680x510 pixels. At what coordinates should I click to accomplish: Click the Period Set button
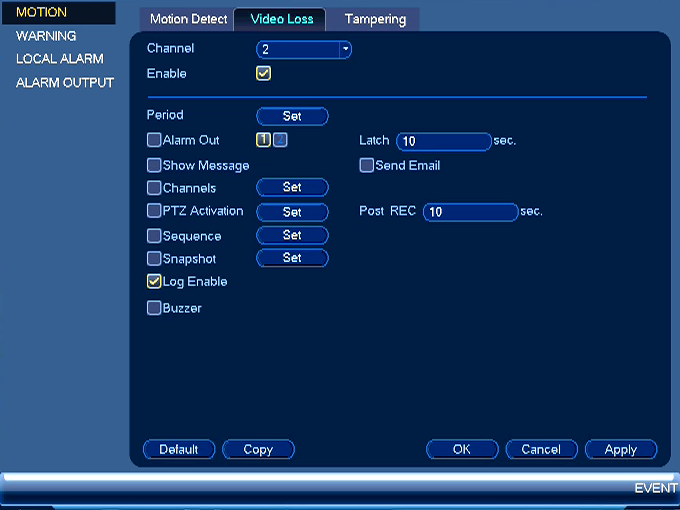(292, 116)
